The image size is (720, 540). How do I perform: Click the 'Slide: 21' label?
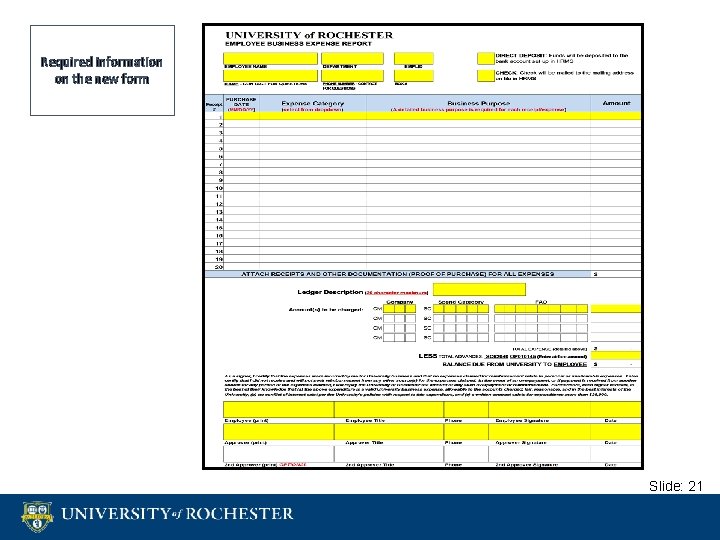click(675, 486)
